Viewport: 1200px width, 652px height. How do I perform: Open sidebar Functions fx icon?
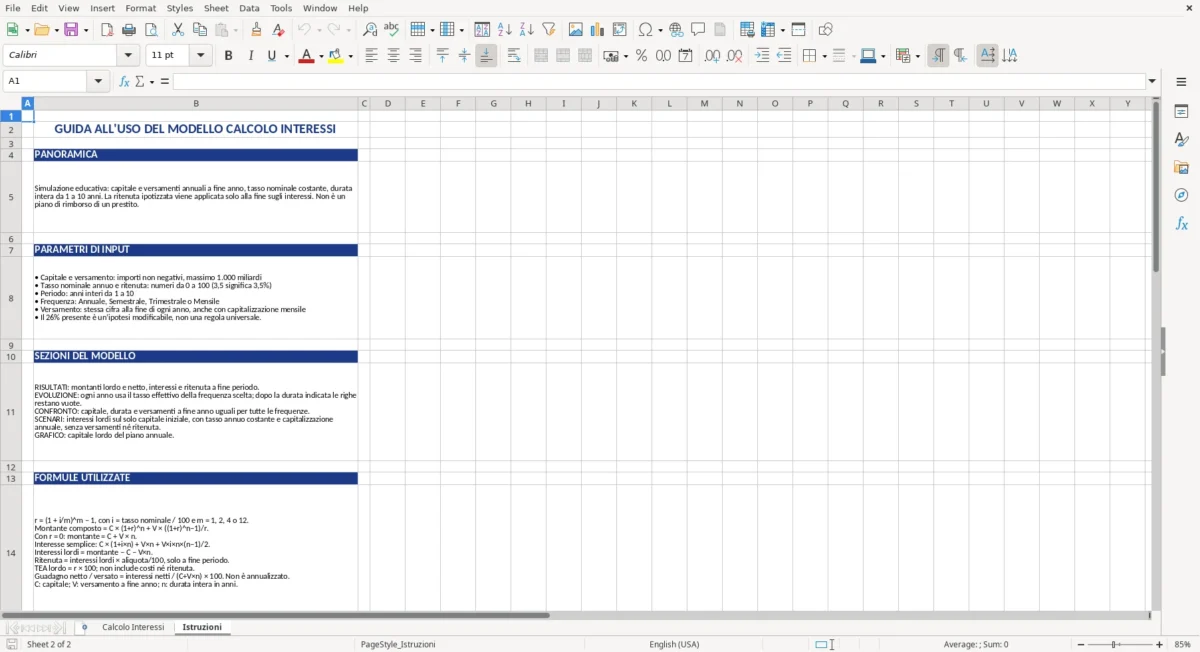click(x=1181, y=224)
